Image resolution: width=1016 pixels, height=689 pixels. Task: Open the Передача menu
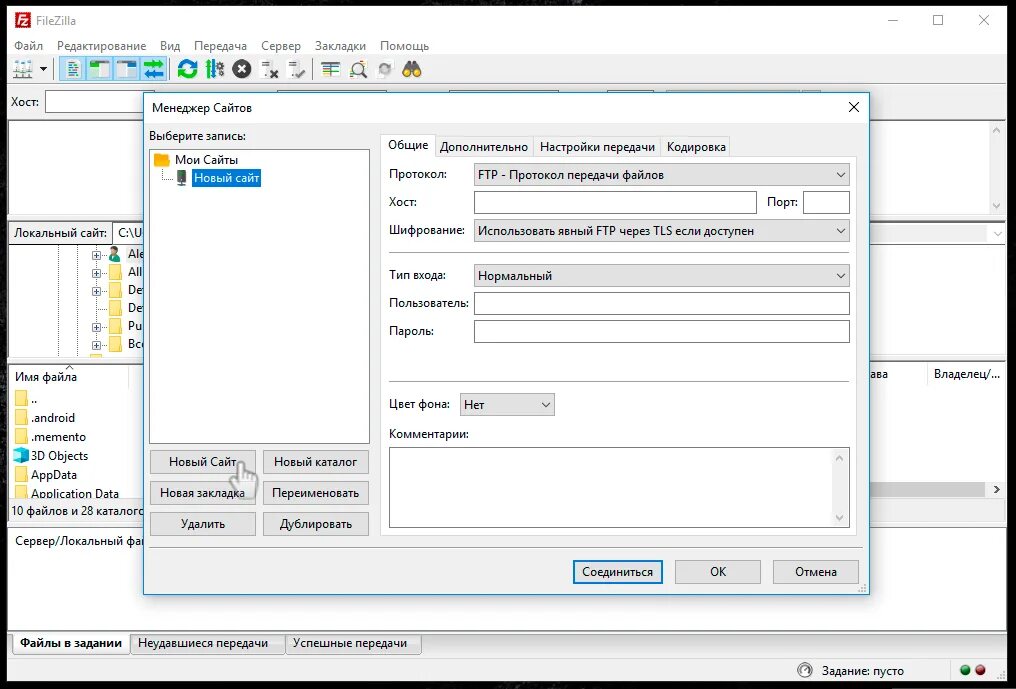point(220,46)
